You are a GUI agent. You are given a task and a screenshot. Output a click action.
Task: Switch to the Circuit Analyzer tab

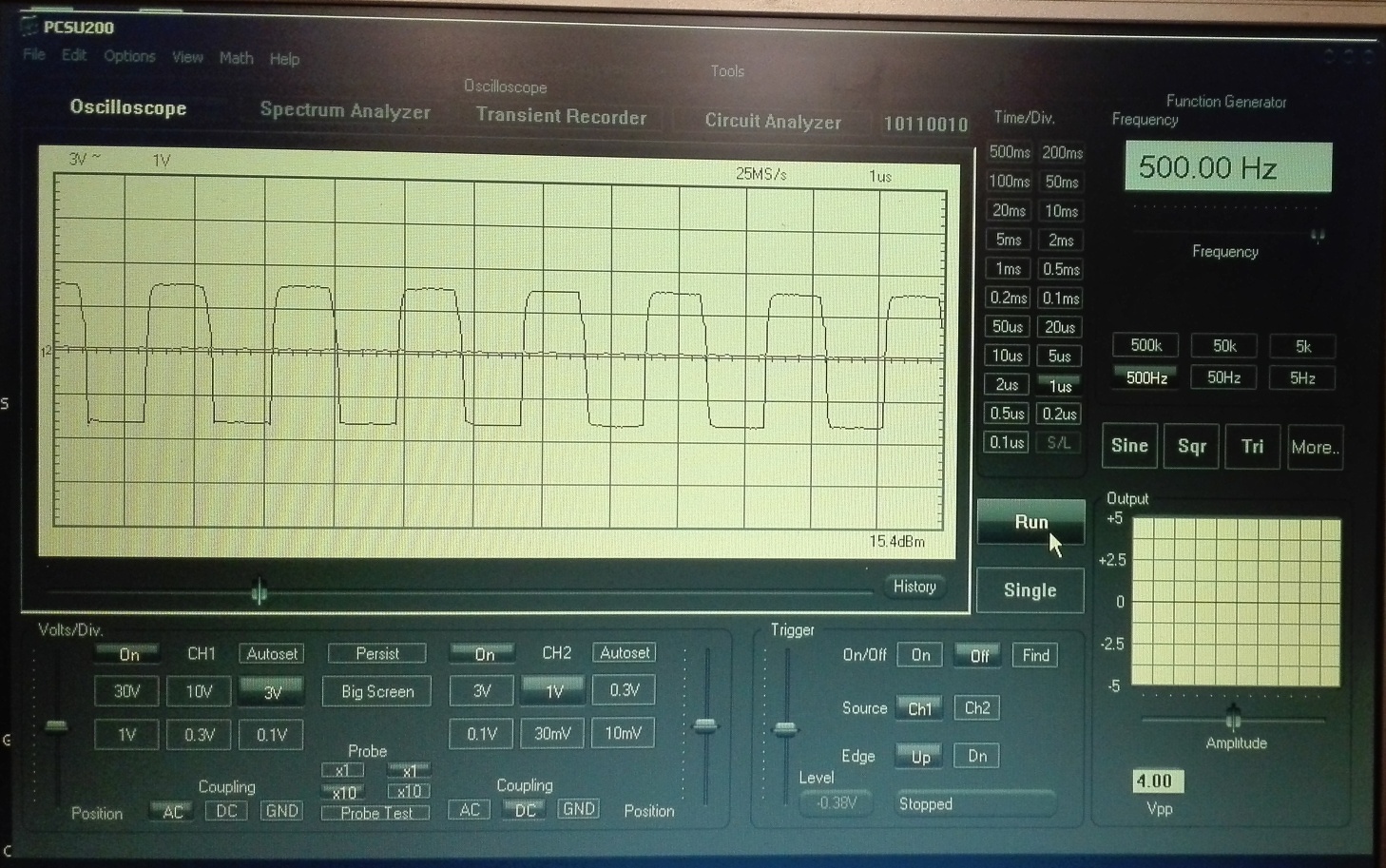click(x=773, y=122)
